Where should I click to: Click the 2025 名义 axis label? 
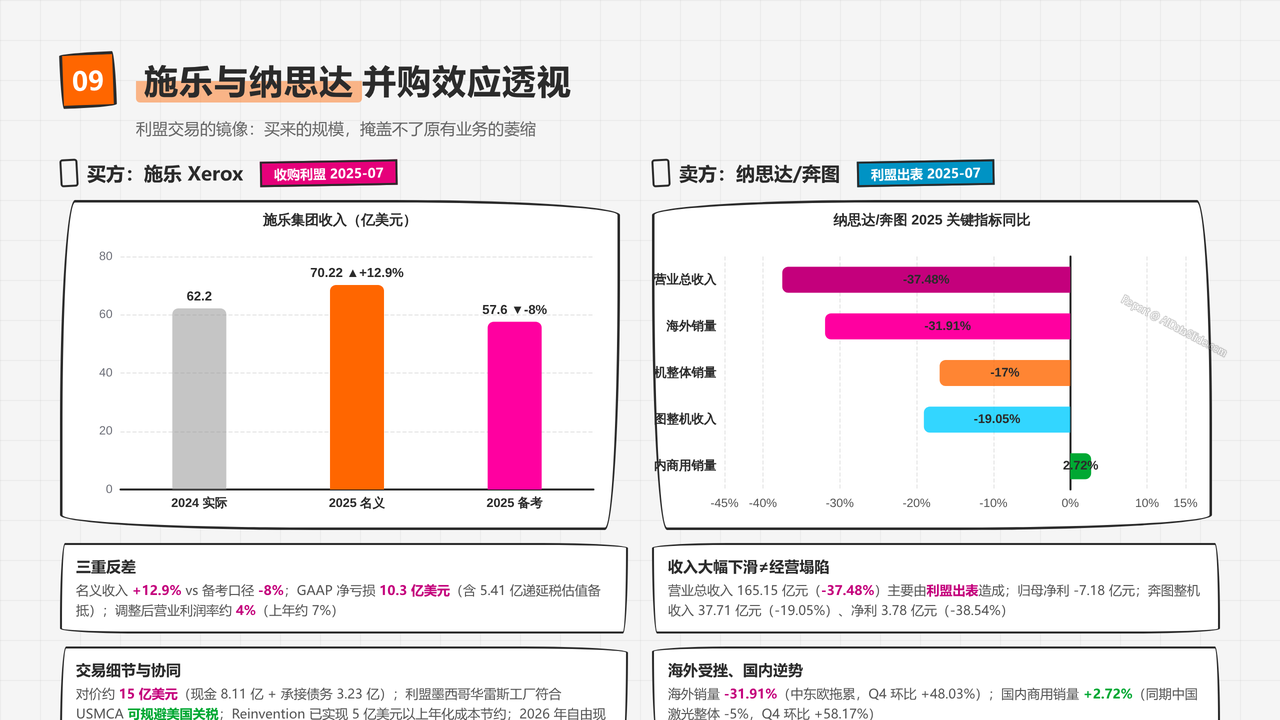click(357, 503)
